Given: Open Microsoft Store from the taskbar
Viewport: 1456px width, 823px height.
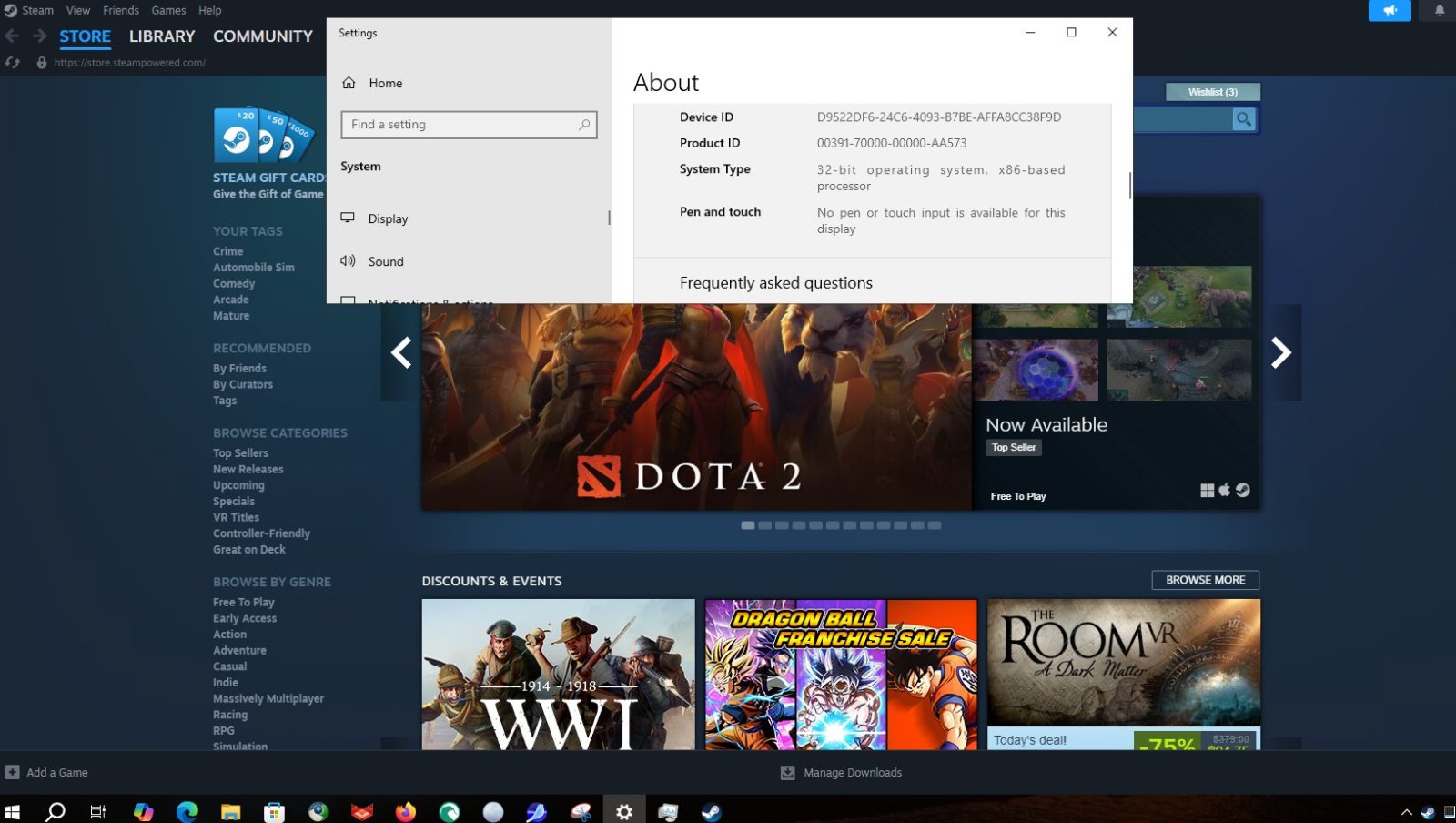Looking at the screenshot, I should [x=274, y=811].
